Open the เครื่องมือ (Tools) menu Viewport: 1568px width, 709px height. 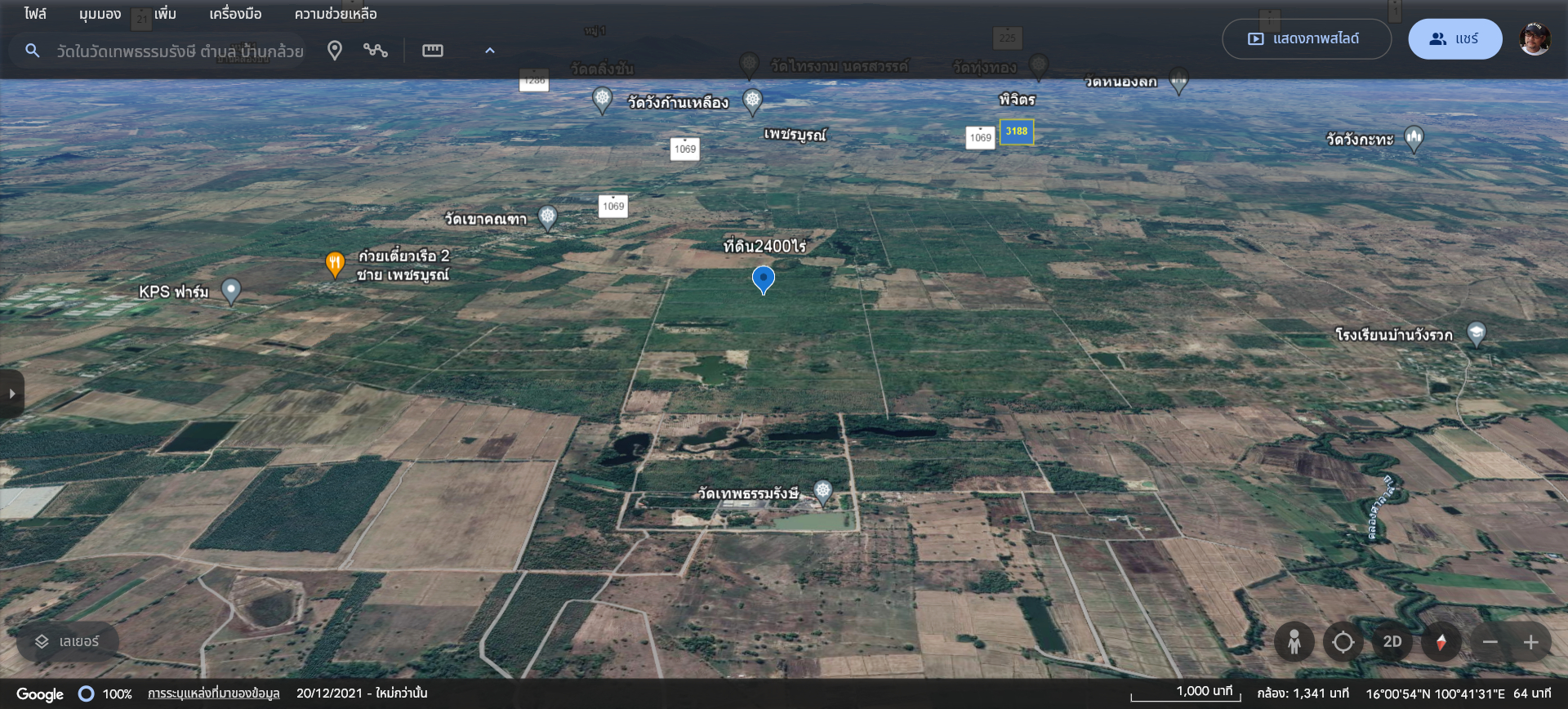click(x=235, y=14)
